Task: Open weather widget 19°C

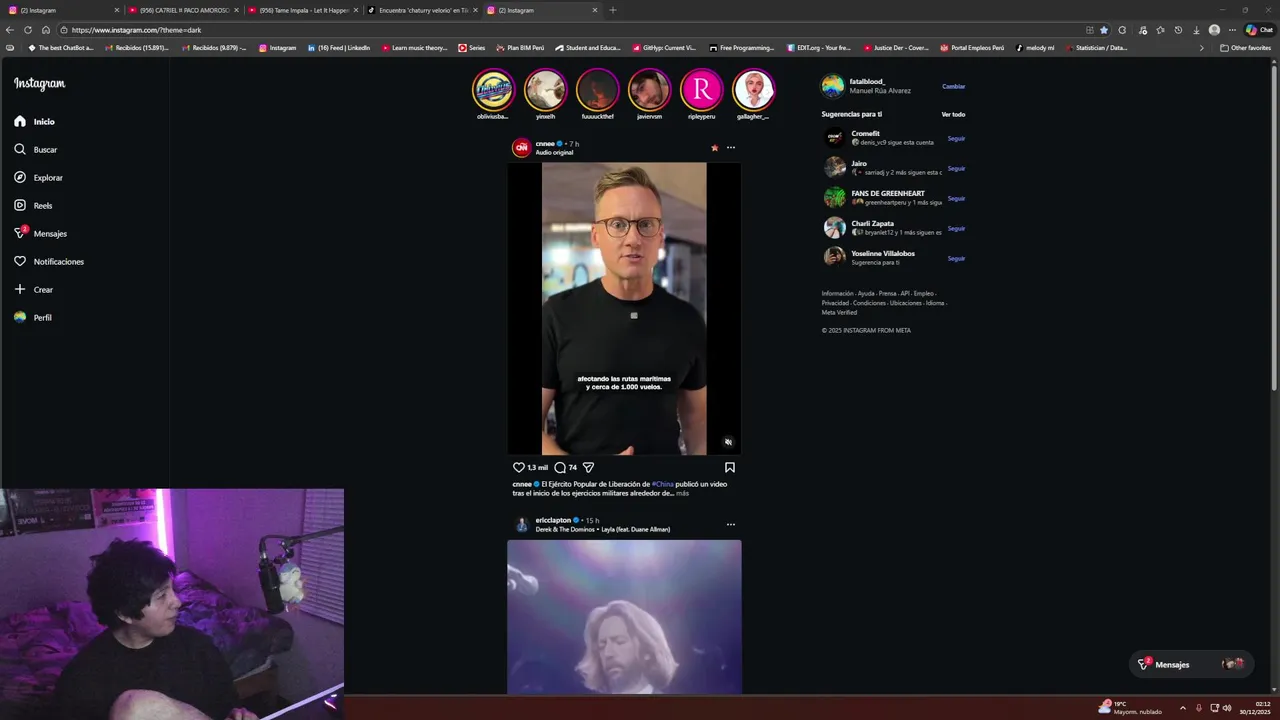Action: pyautogui.click(x=1130, y=708)
